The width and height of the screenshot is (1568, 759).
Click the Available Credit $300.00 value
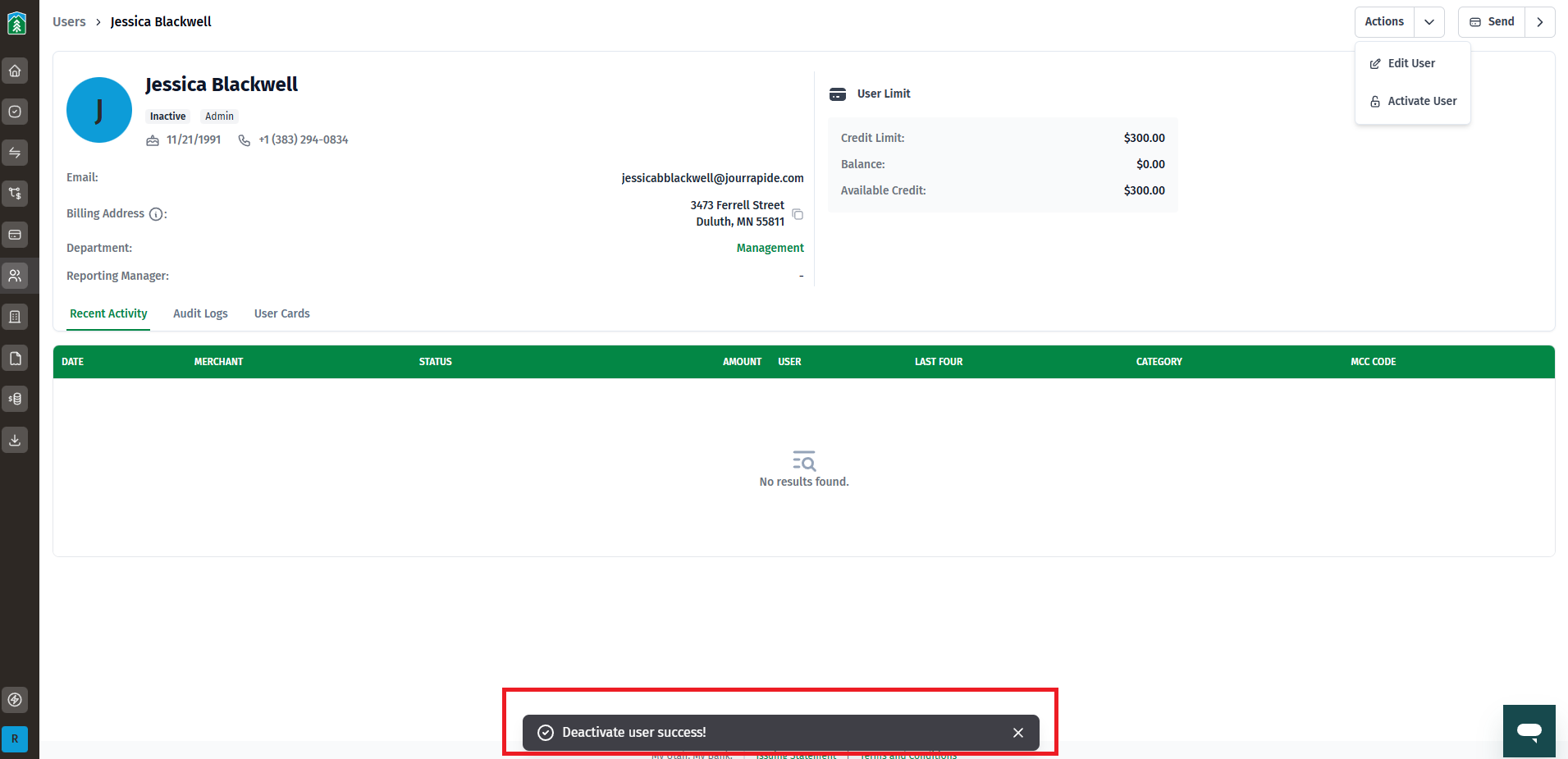pyautogui.click(x=1144, y=190)
